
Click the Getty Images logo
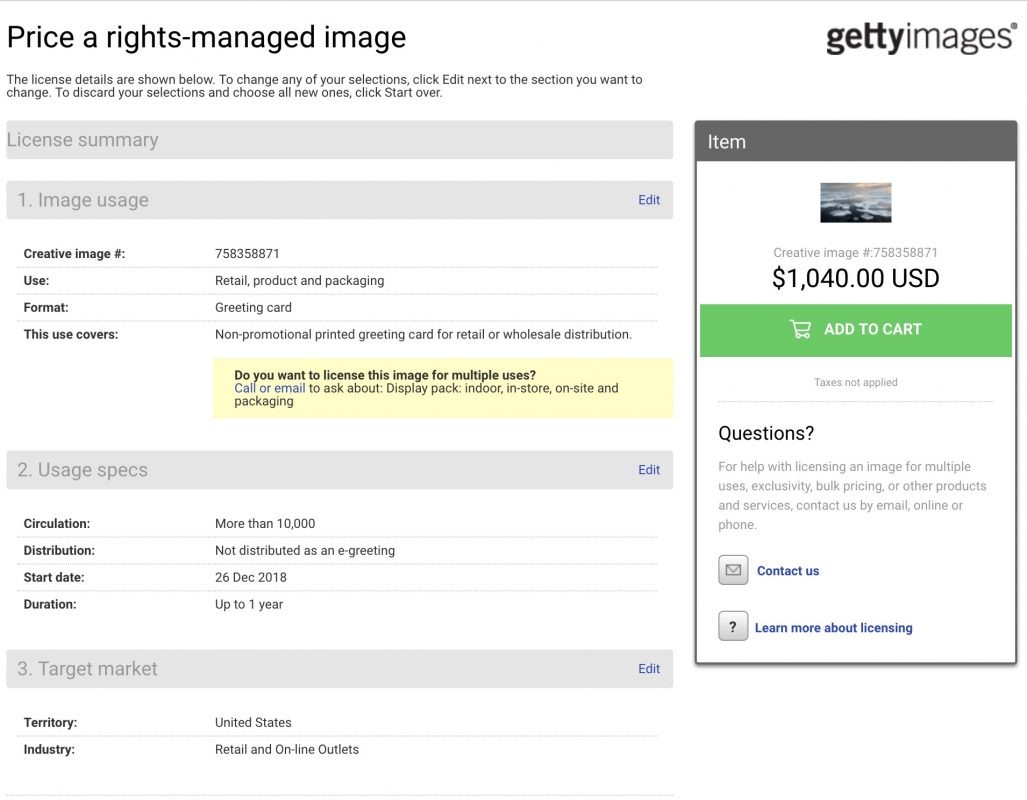(x=921, y=38)
